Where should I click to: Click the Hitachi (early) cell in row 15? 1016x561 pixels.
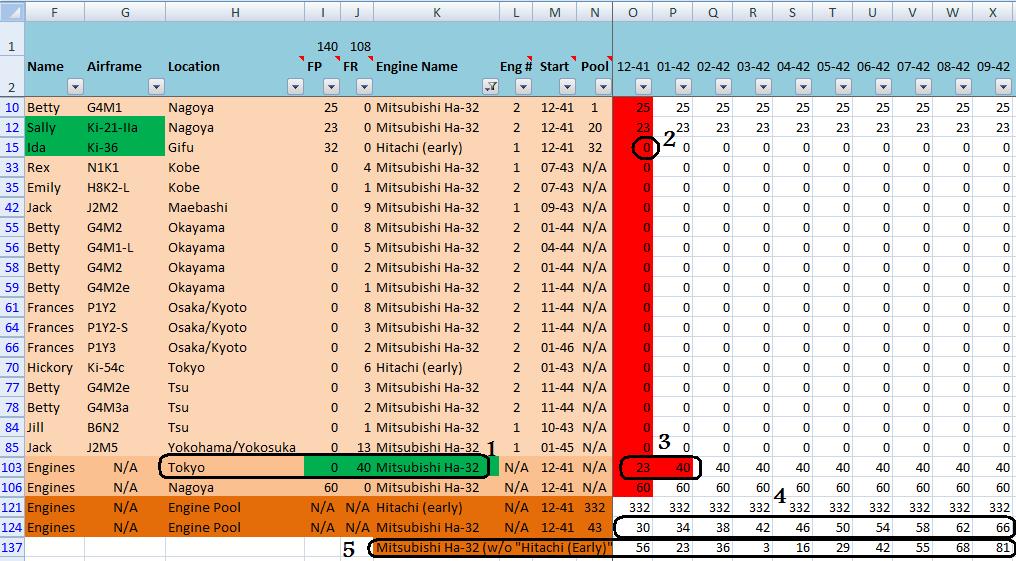pyautogui.click(x=437, y=147)
